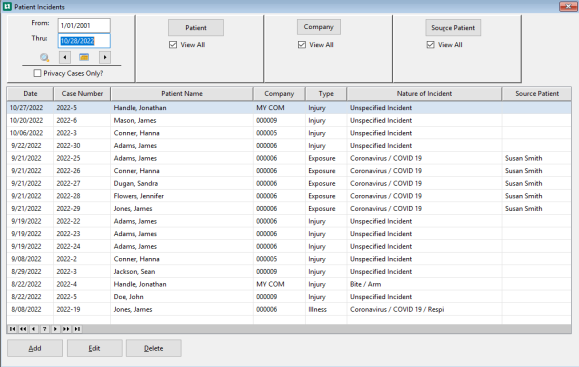This screenshot has width=579, height=367.
Task: Sort by Company column header
Action: 279,94
